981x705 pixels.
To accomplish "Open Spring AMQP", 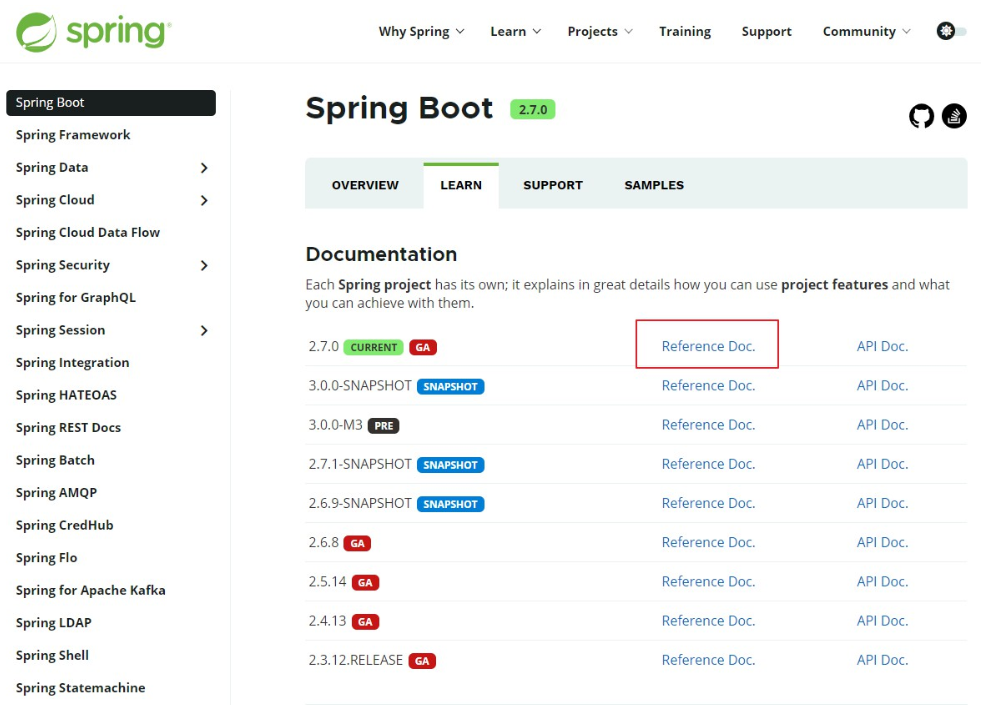I will [x=56, y=493].
